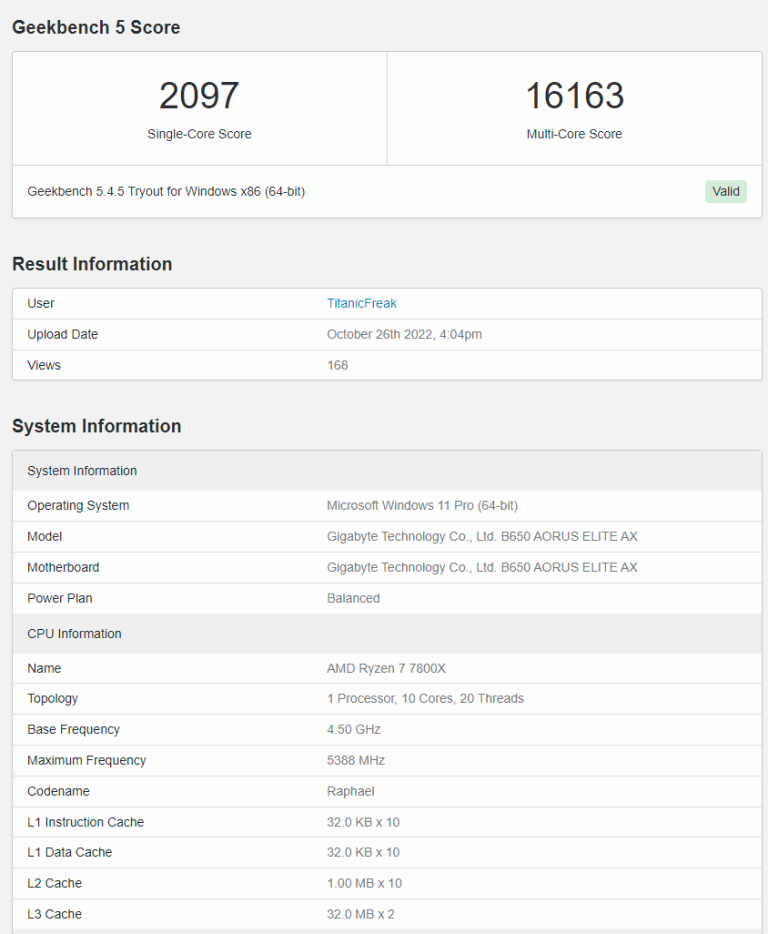The image size is (768, 934).
Task: Click the Codename row label
Action: (x=58, y=791)
